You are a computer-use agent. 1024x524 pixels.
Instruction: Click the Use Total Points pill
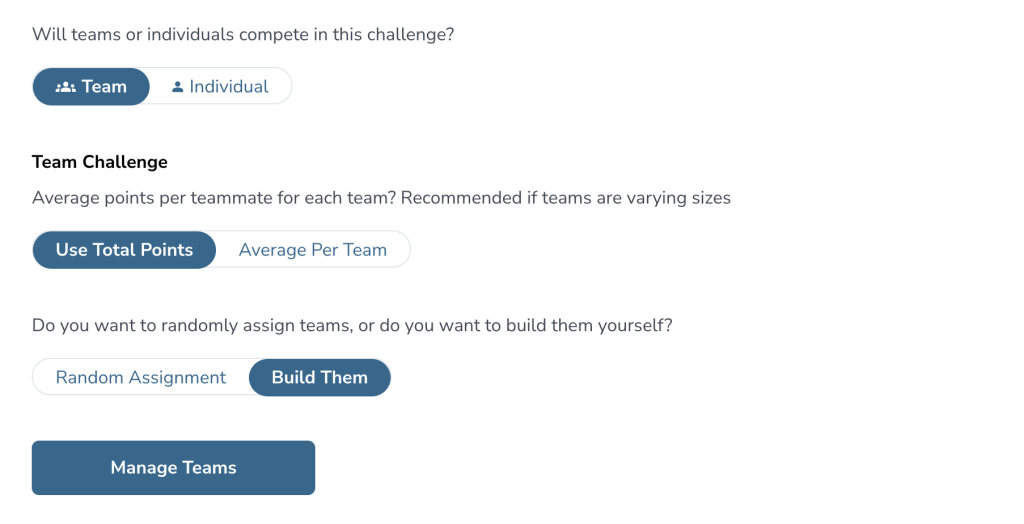124,250
